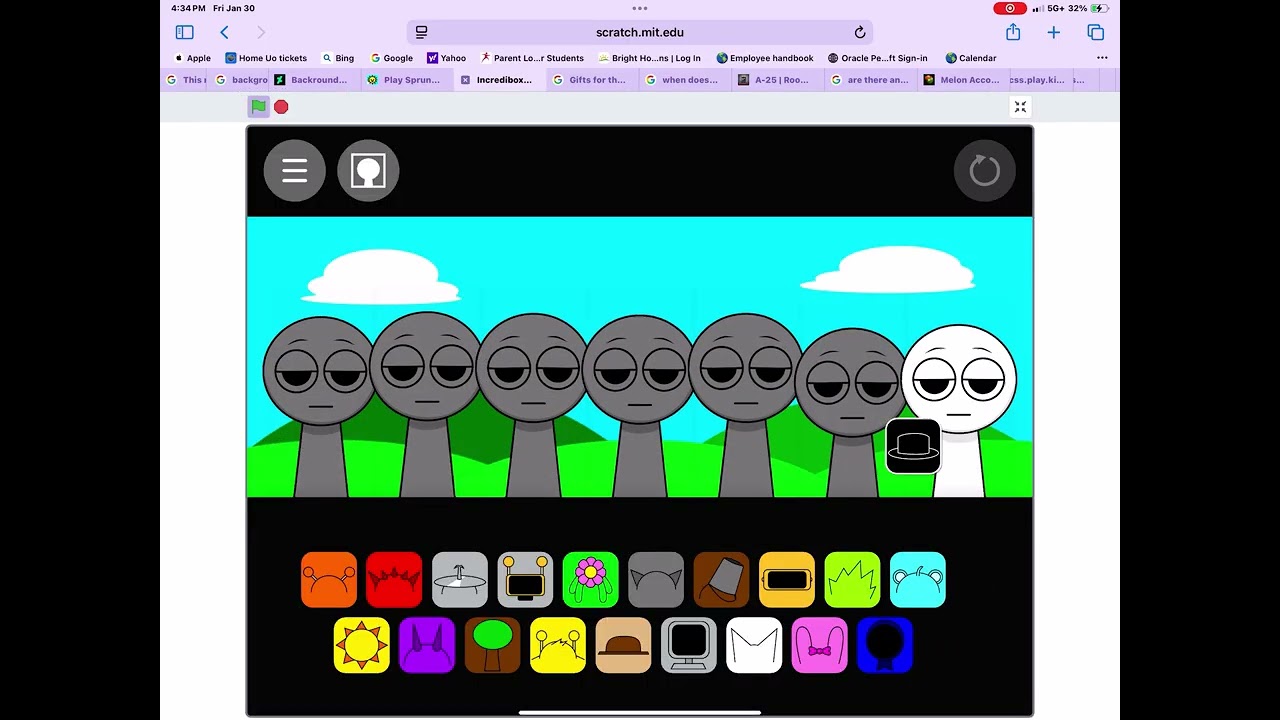Image resolution: width=1280 pixels, height=720 pixels.
Task: Select the orange antenna character icon
Action: (x=329, y=580)
